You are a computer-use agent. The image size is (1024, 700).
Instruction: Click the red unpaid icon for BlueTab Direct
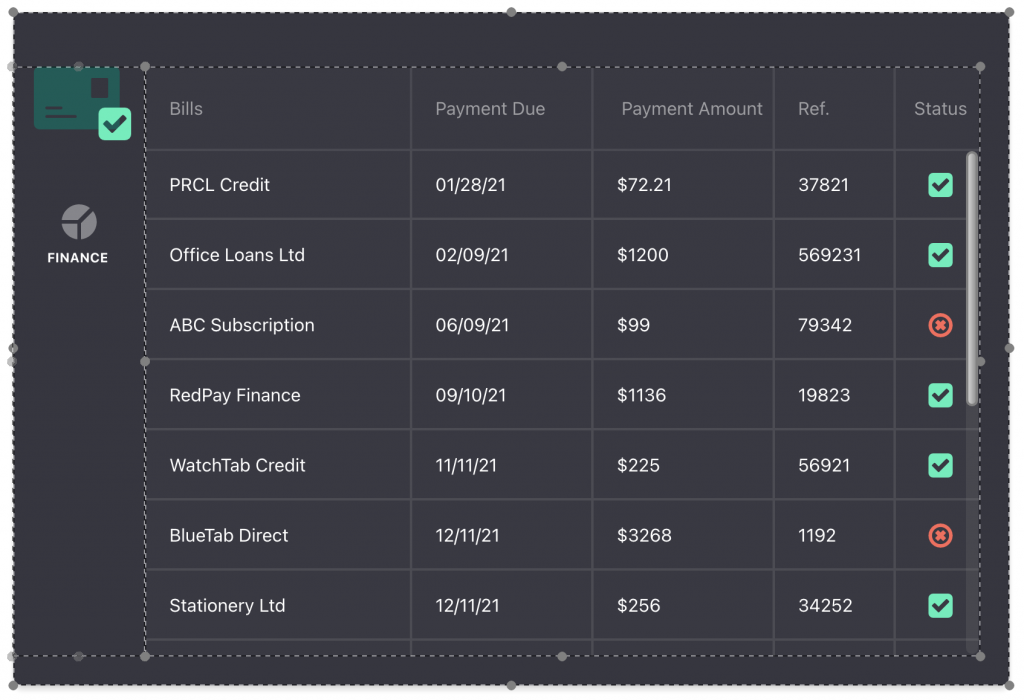point(940,536)
